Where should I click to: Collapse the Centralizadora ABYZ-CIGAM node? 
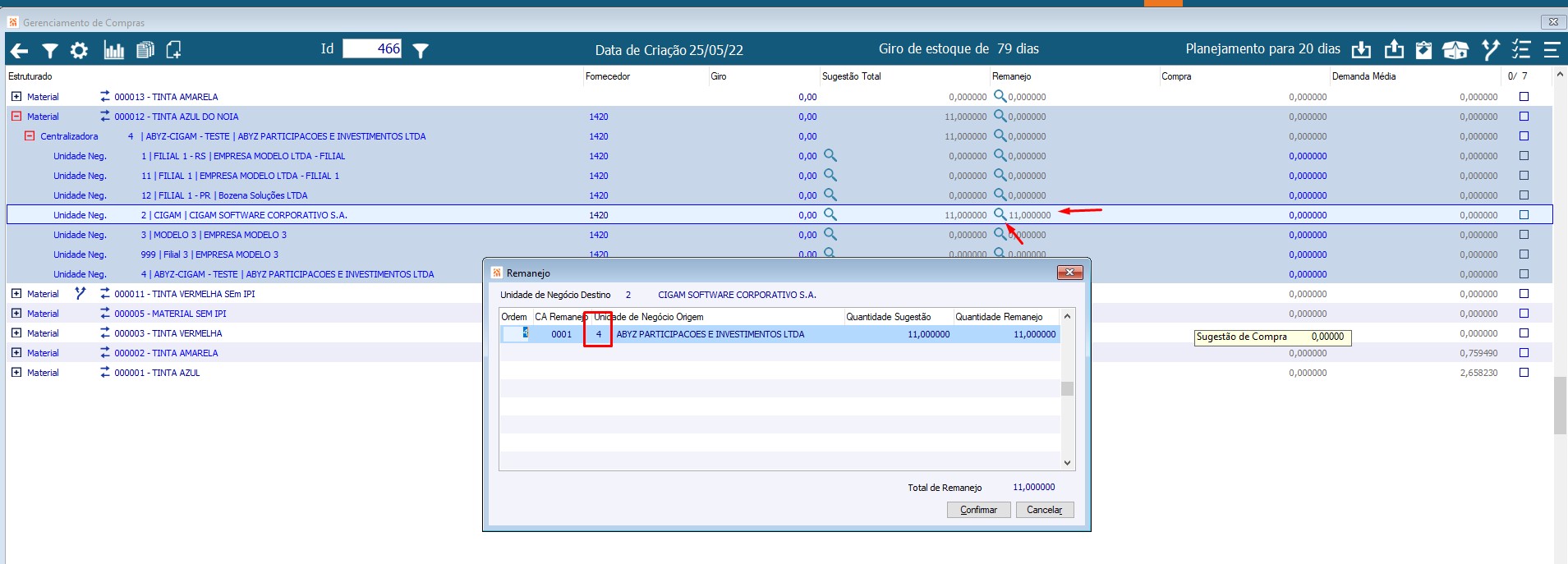pyautogui.click(x=30, y=135)
